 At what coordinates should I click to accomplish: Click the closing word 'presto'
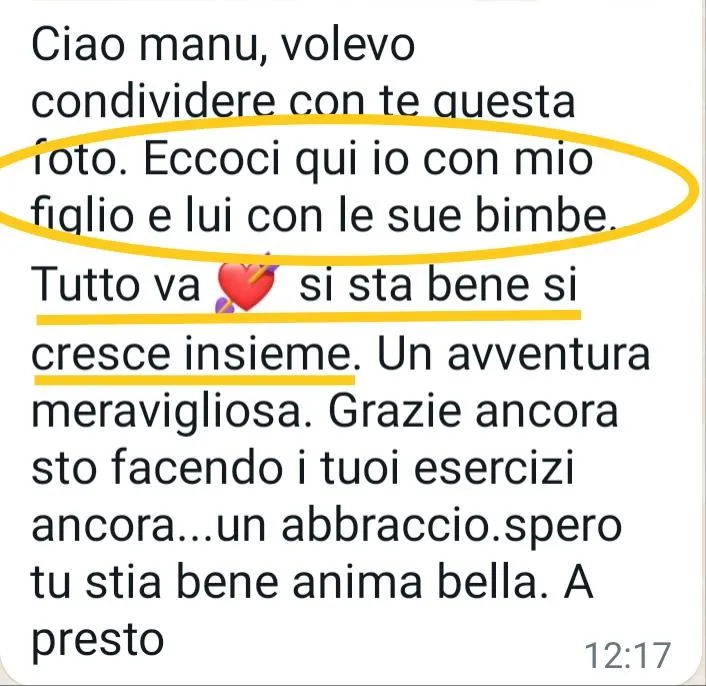tap(97, 641)
